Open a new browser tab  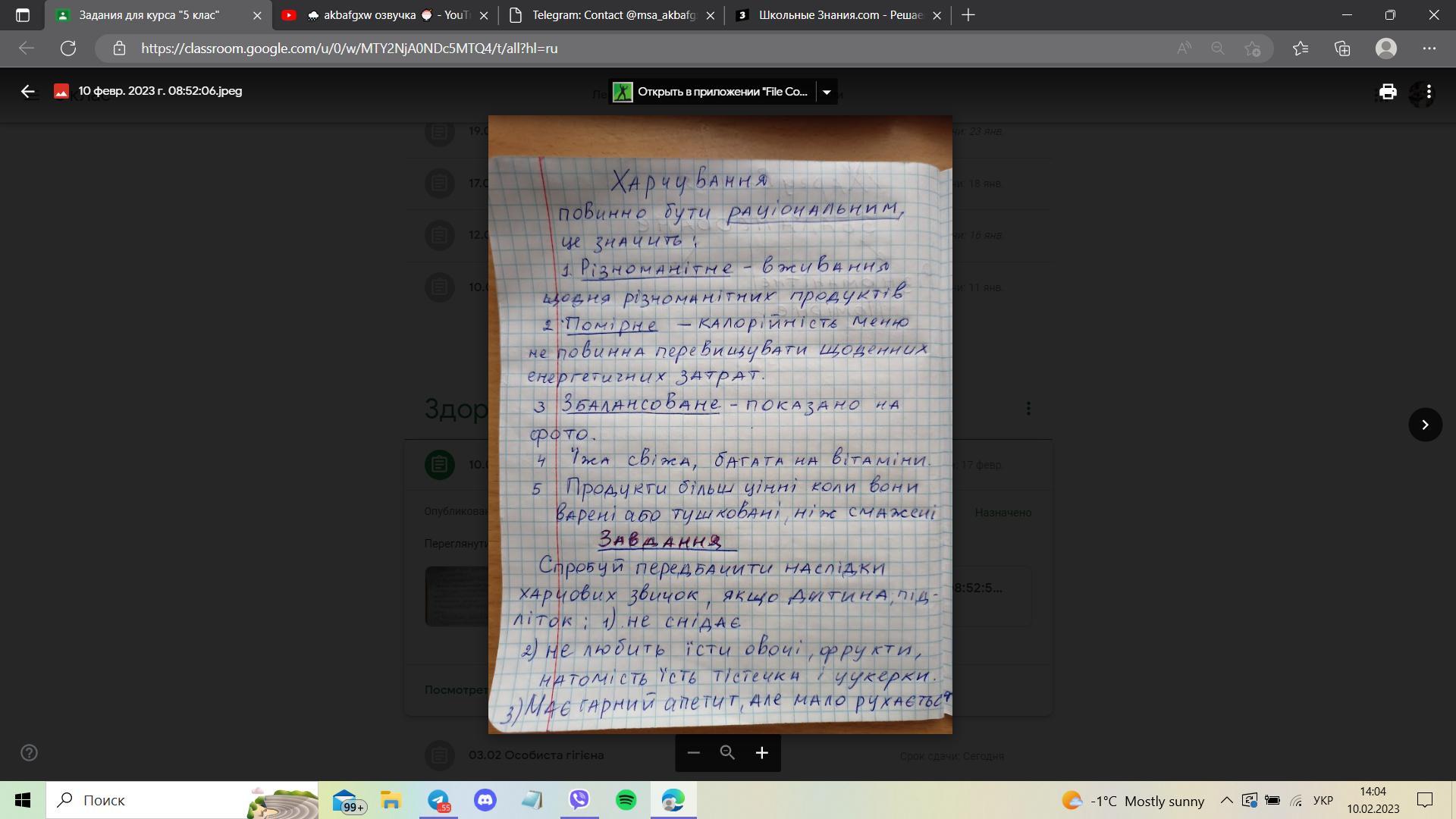(x=968, y=15)
